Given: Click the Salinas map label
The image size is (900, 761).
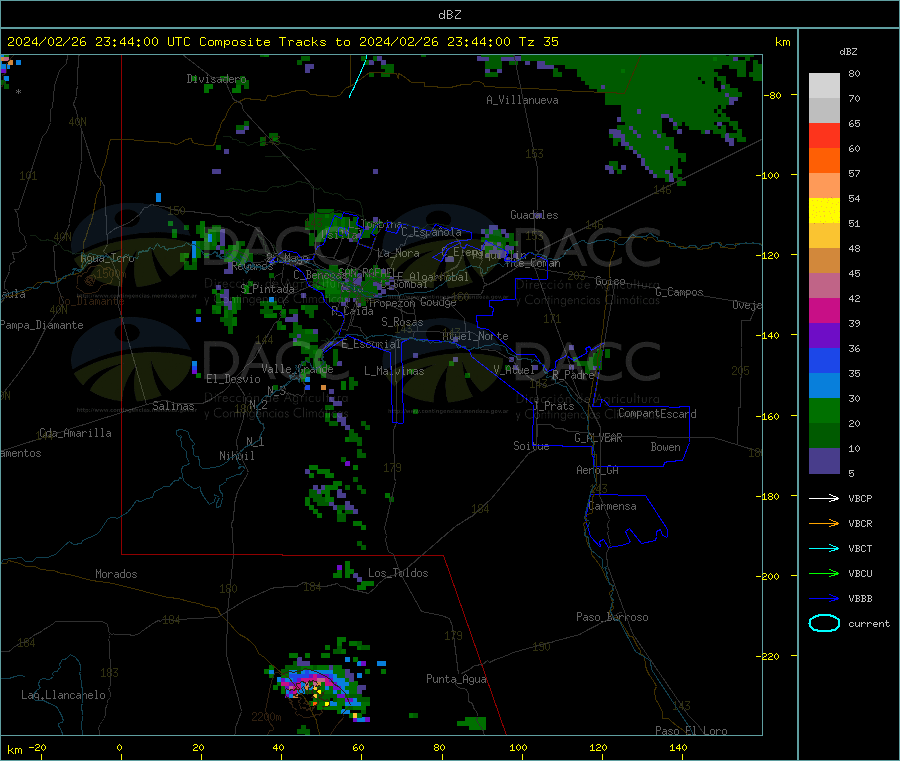Looking at the screenshot, I should (173, 406).
